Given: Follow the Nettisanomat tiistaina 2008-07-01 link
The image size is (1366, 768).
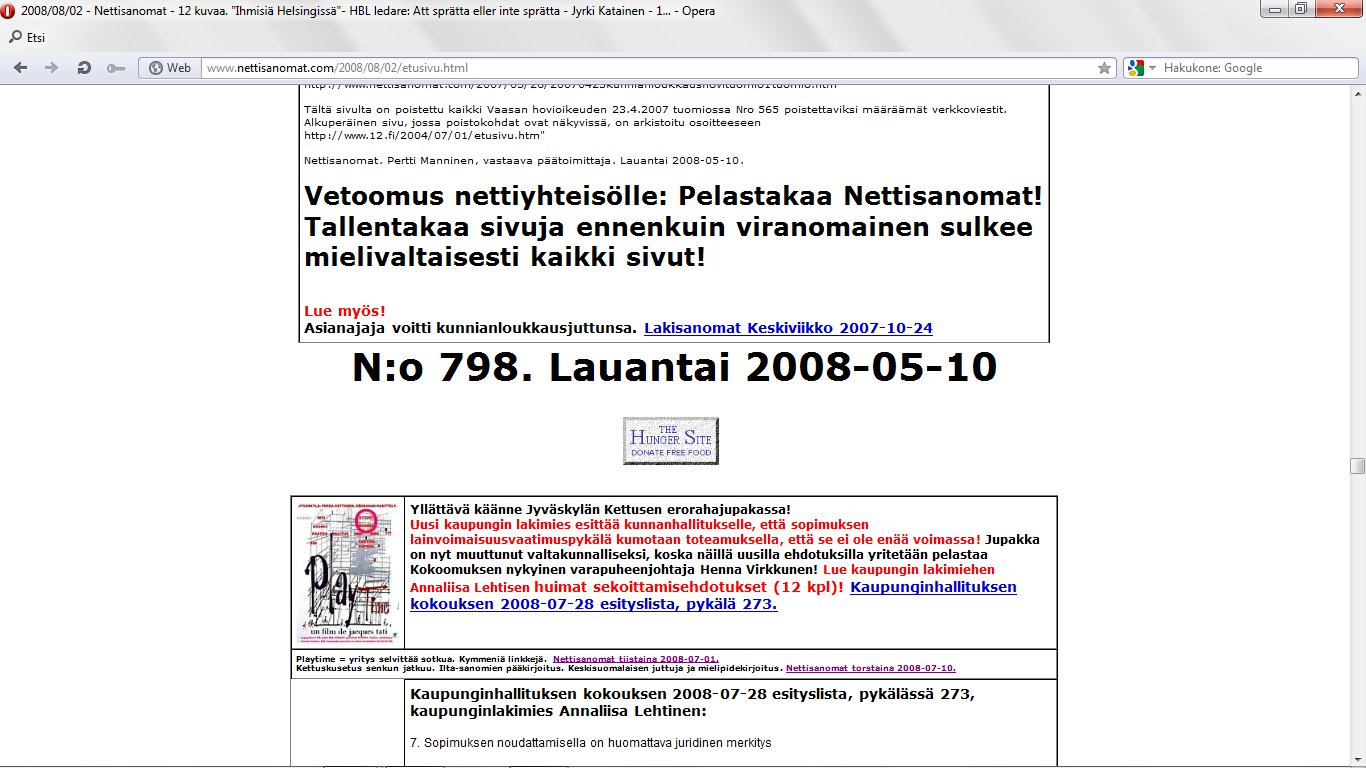Looking at the screenshot, I should tap(635, 659).
